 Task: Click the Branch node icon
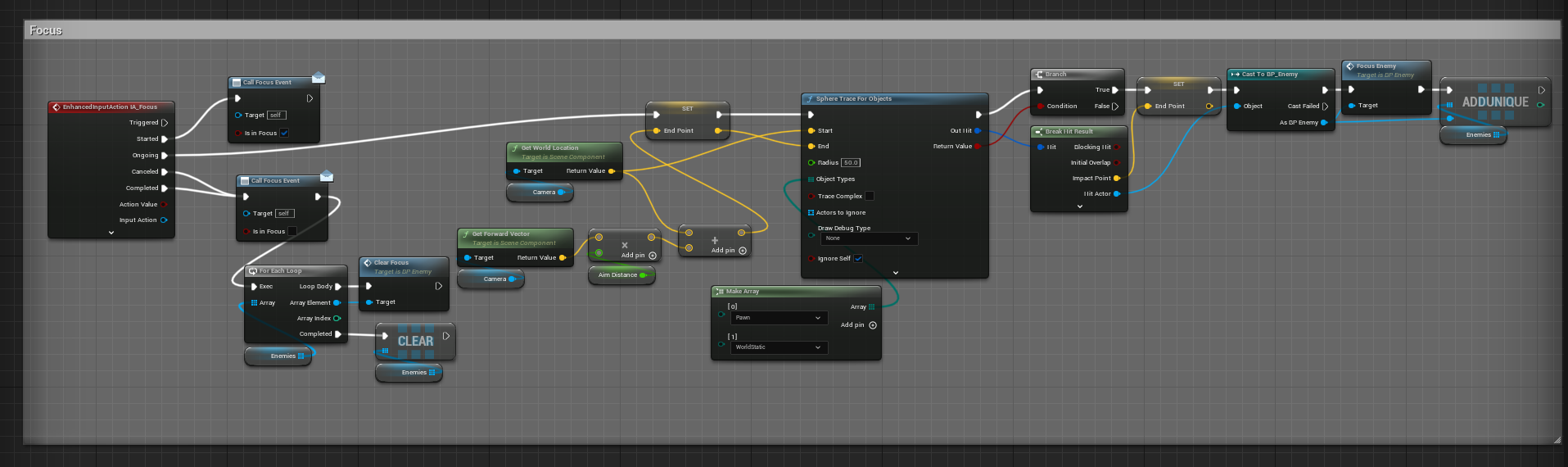pos(1039,75)
